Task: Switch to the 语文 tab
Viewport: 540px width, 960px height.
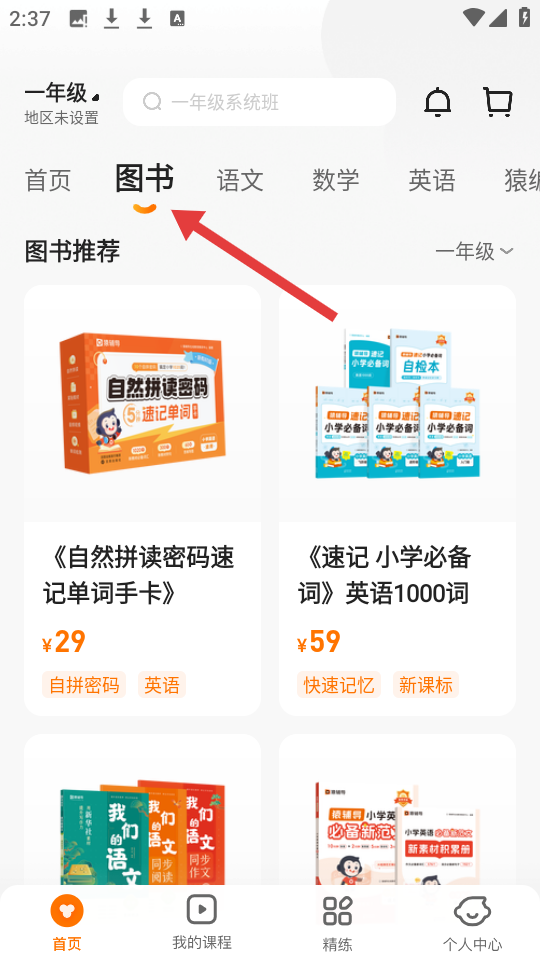Action: pyautogui.click(x=240, y=181)
